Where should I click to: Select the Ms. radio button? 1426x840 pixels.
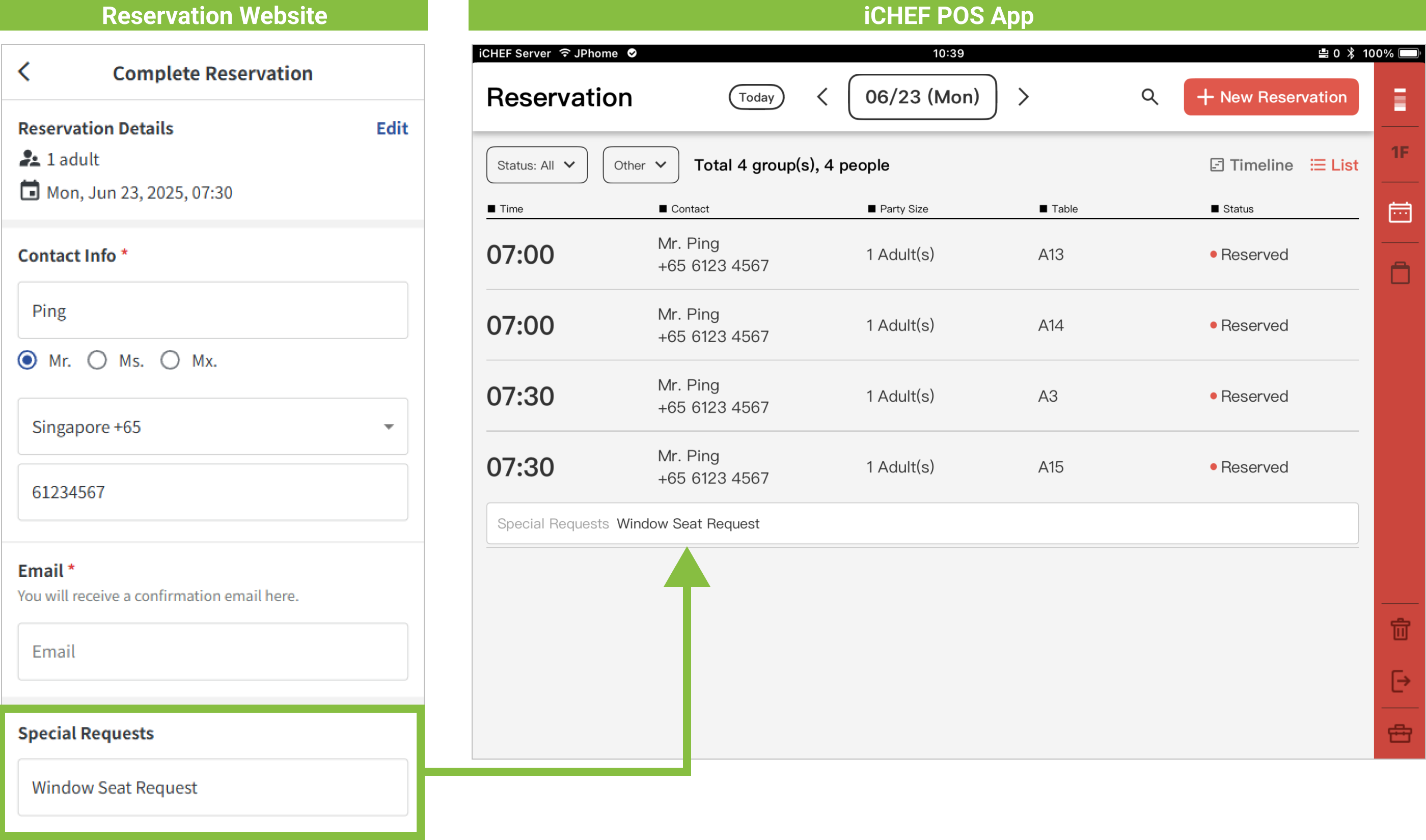pyautogui.click(x=97, y=360)
